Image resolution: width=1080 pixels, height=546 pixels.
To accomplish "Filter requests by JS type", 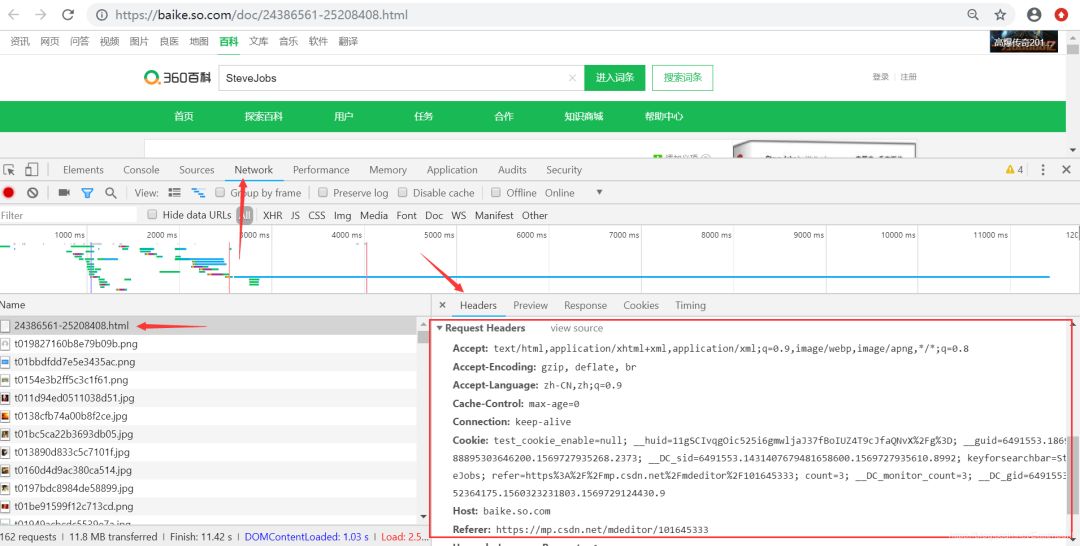I will click(x=295, y=216).
